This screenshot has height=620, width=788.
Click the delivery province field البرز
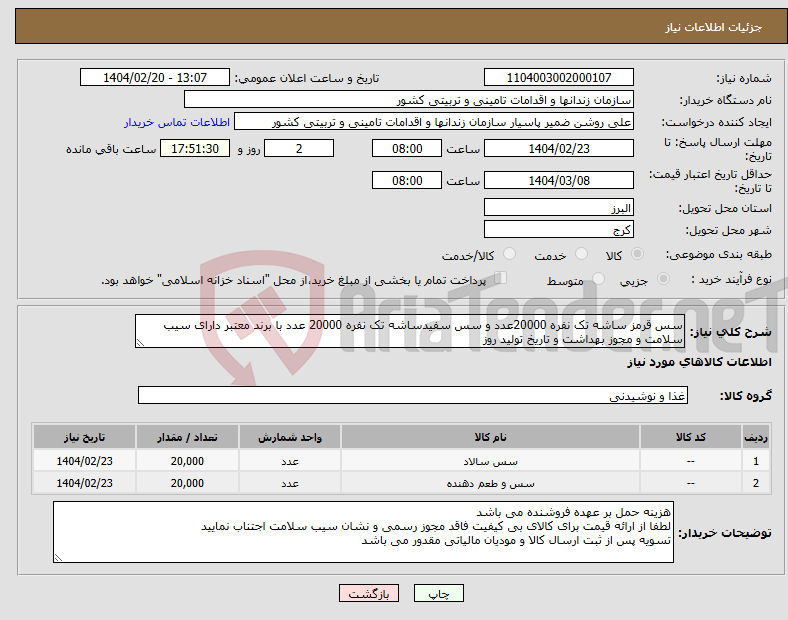tap(559, 208)
